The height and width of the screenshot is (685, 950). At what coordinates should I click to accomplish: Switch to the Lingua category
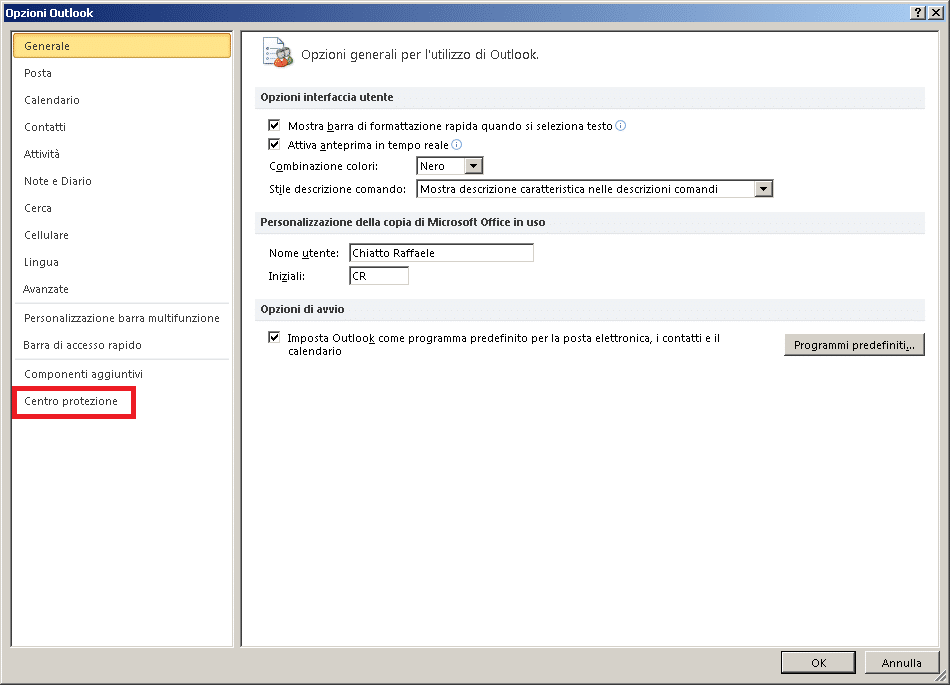[x=122, y=262]
